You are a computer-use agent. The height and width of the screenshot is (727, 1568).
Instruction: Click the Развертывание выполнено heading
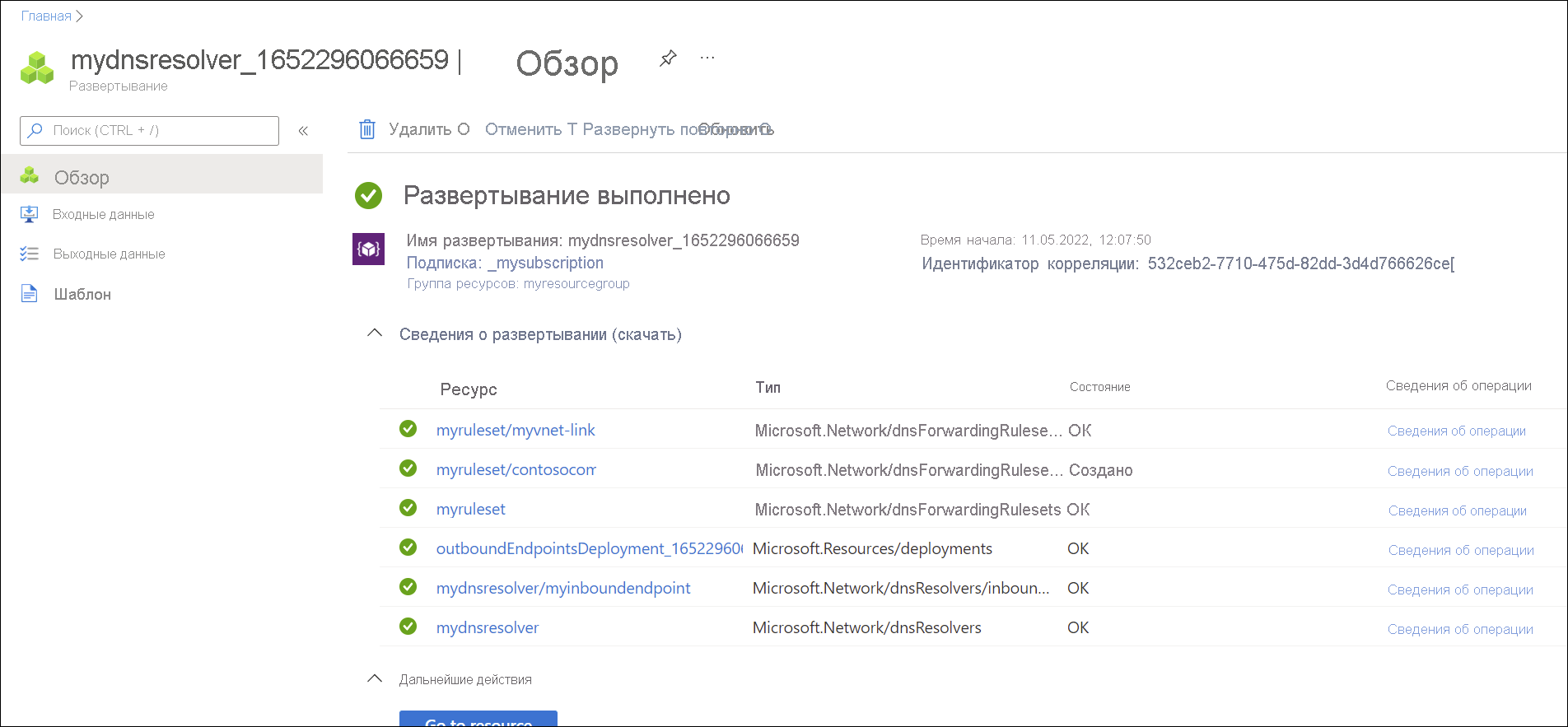(567, 195)
